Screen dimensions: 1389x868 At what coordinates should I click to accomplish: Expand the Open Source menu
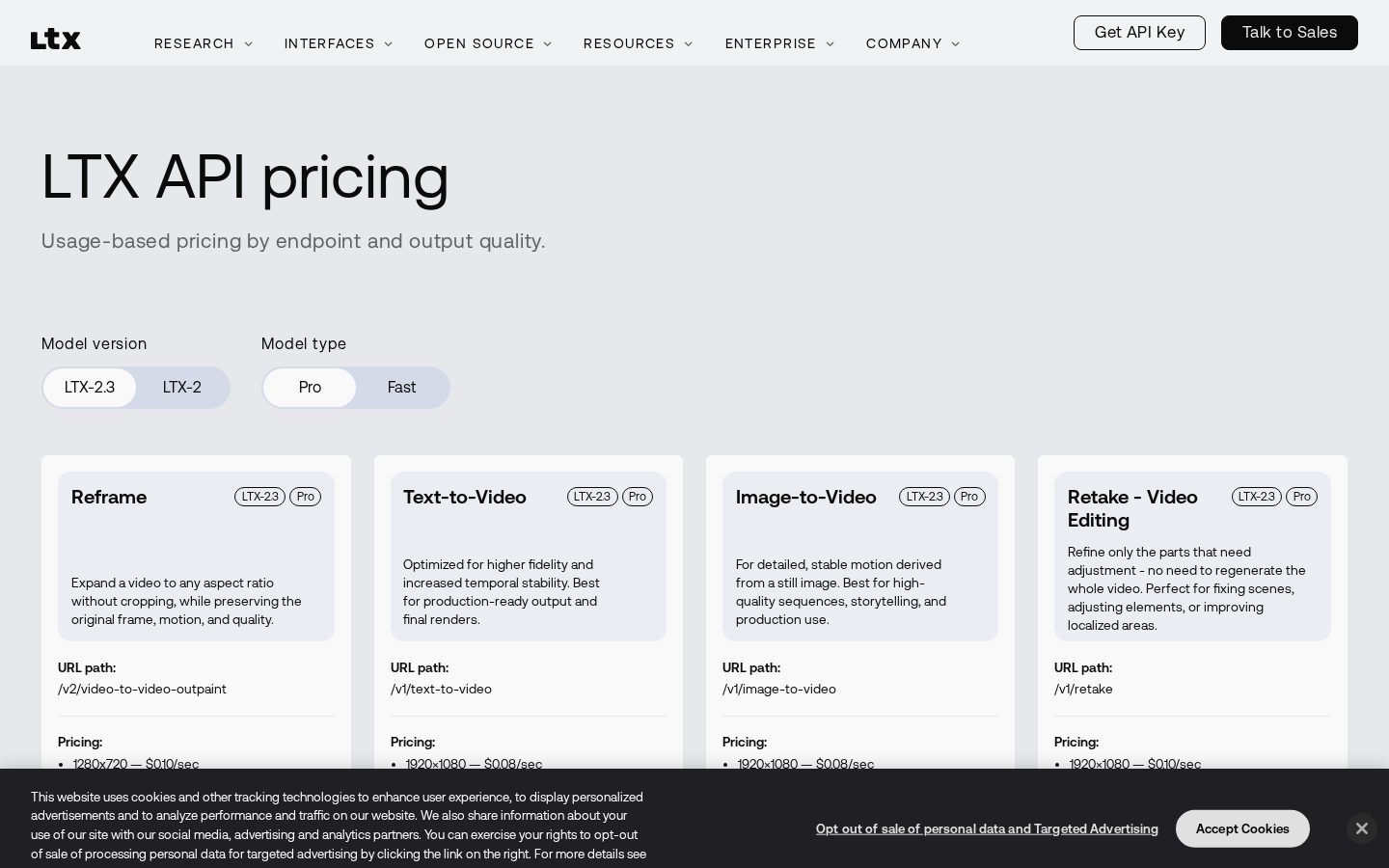488,44
